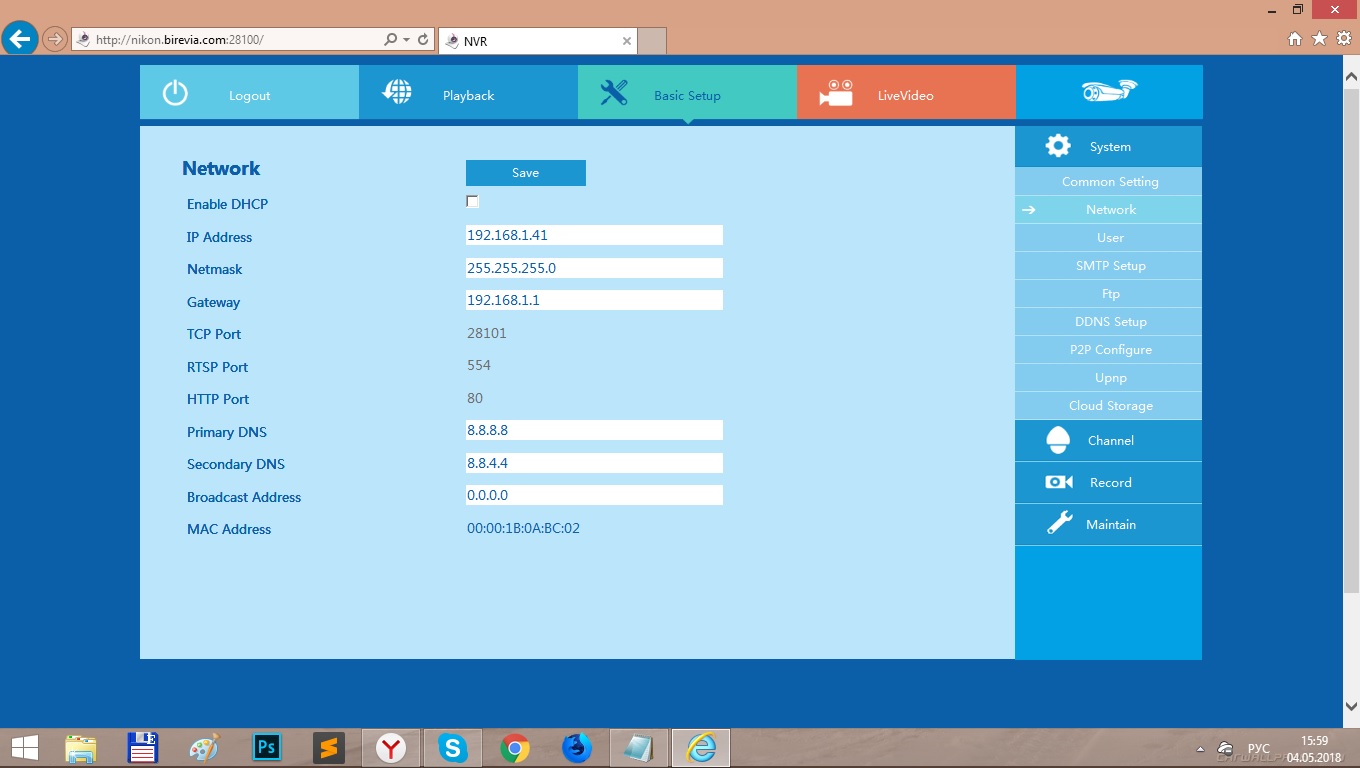Screen dimensions: 1360x768
Task: Click the System gear icon
Action: tap(1057, 146)
